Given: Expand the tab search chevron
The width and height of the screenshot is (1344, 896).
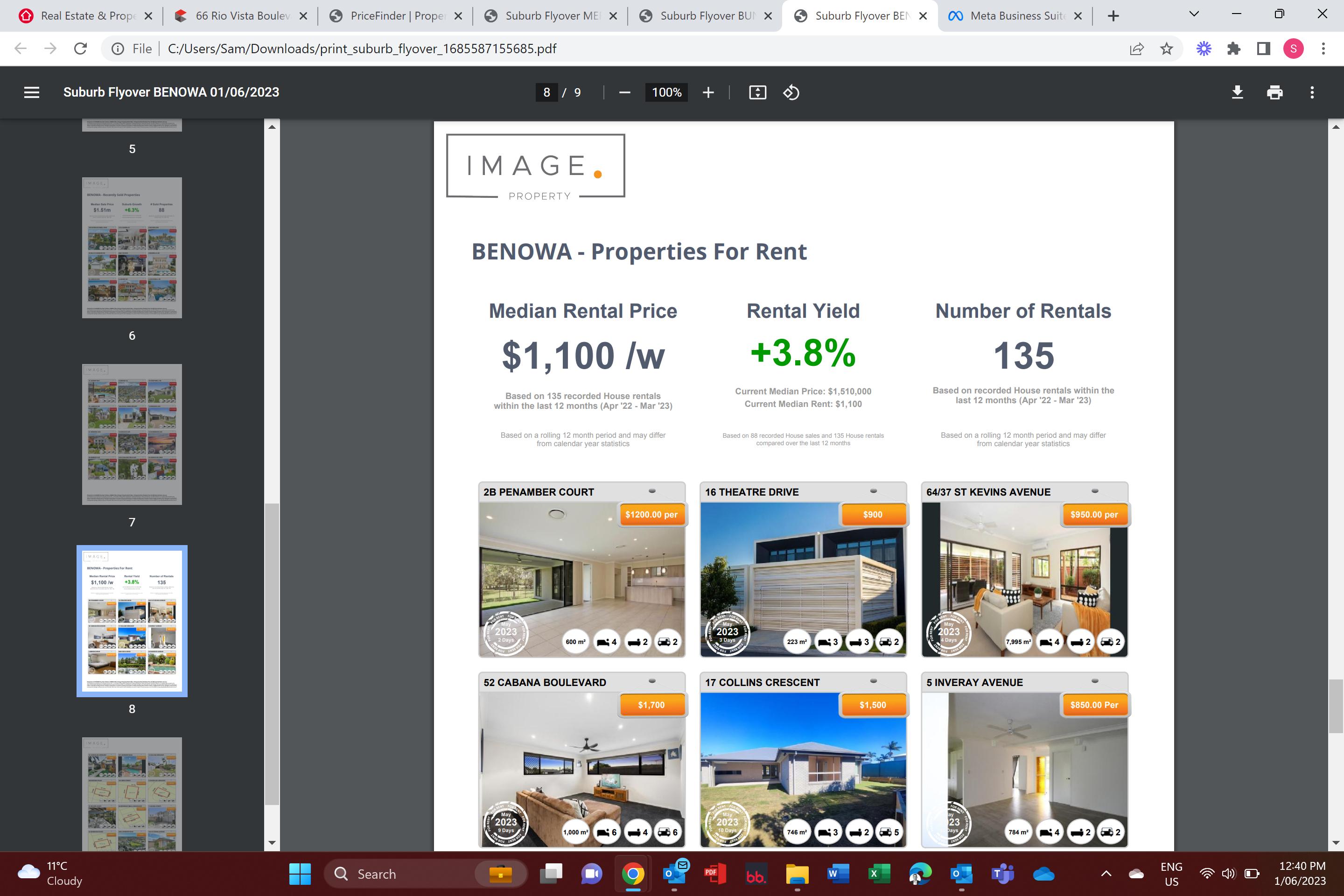Looking at the screenshot, I should [x=1194, y=14].
